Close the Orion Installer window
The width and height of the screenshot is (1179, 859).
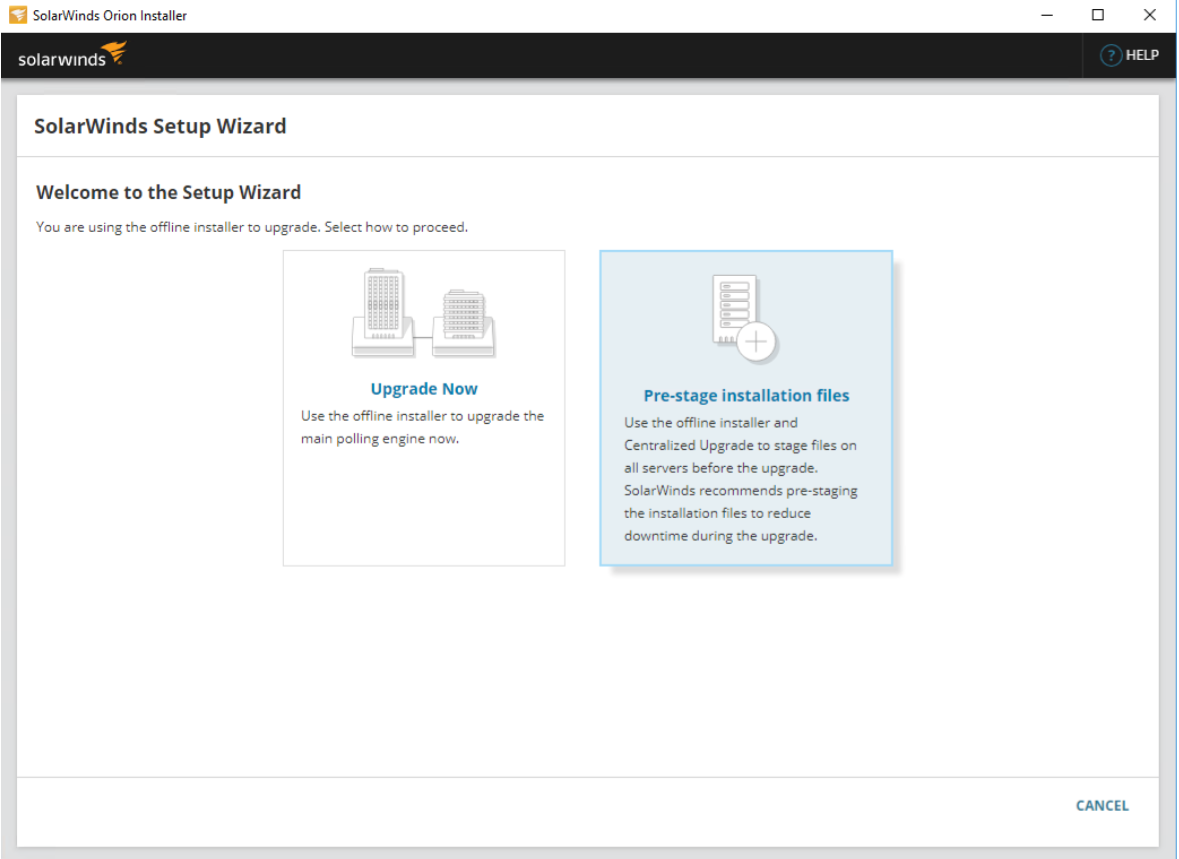pyautogui.click(x=1150, y=15)
